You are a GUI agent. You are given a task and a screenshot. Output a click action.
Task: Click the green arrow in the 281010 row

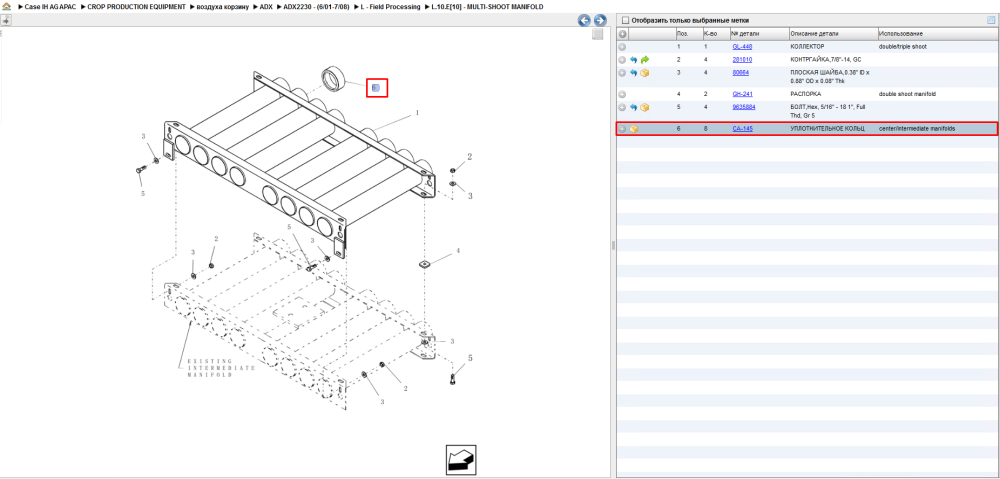(644, 59)
